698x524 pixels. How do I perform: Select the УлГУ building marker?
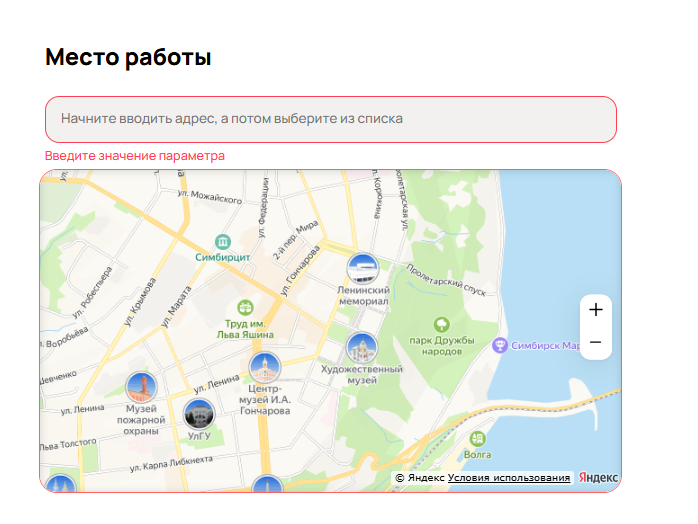pyautogui.click(x=199, y=414)
